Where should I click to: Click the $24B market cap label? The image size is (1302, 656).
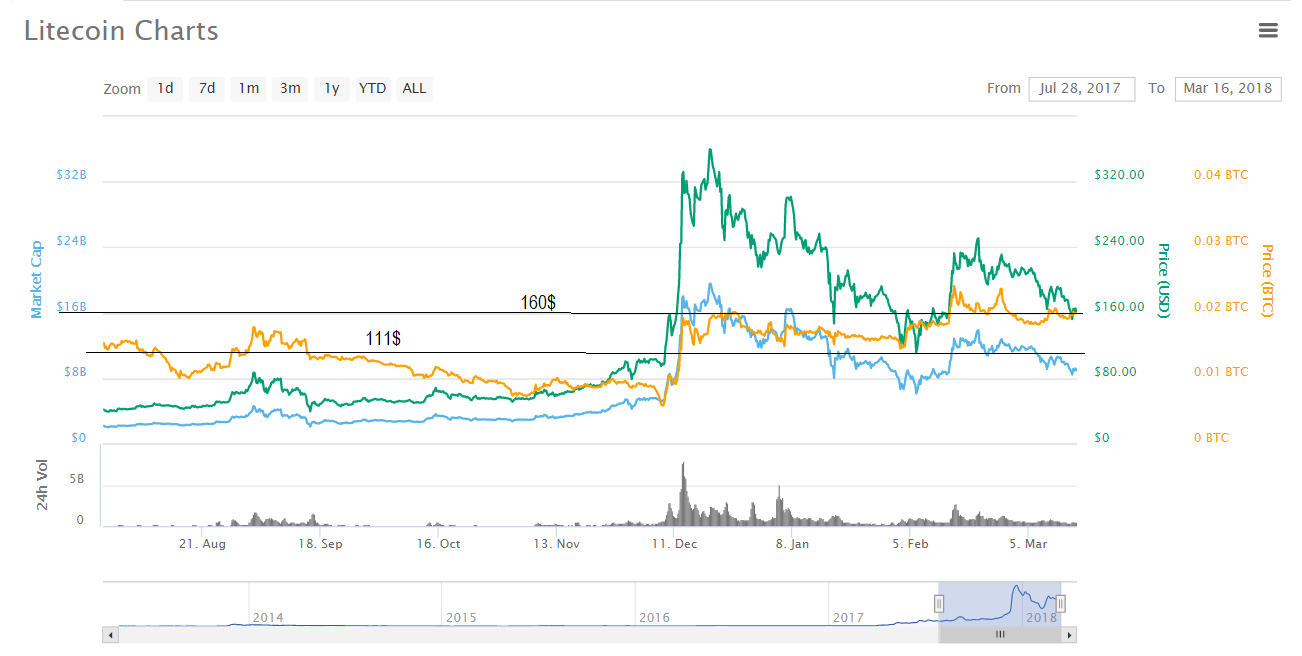tap(72, 241)
